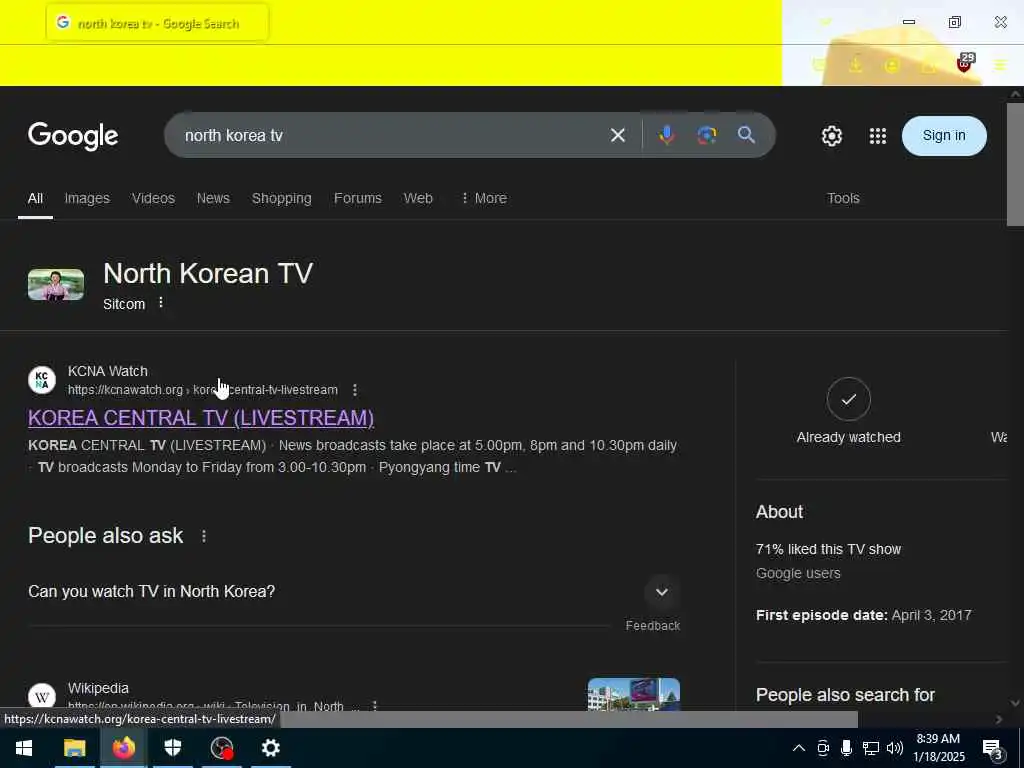
Task: Click the 'People also search for' heading
Action: click(845, 695)
